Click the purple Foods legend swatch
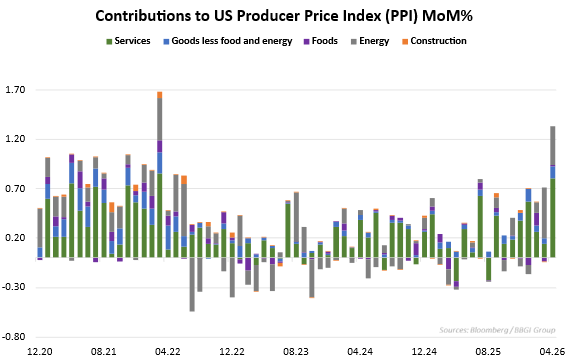Image resolution: width=568 pixels, height=363 pixels. pyautogui.click(x=306, y=41)
